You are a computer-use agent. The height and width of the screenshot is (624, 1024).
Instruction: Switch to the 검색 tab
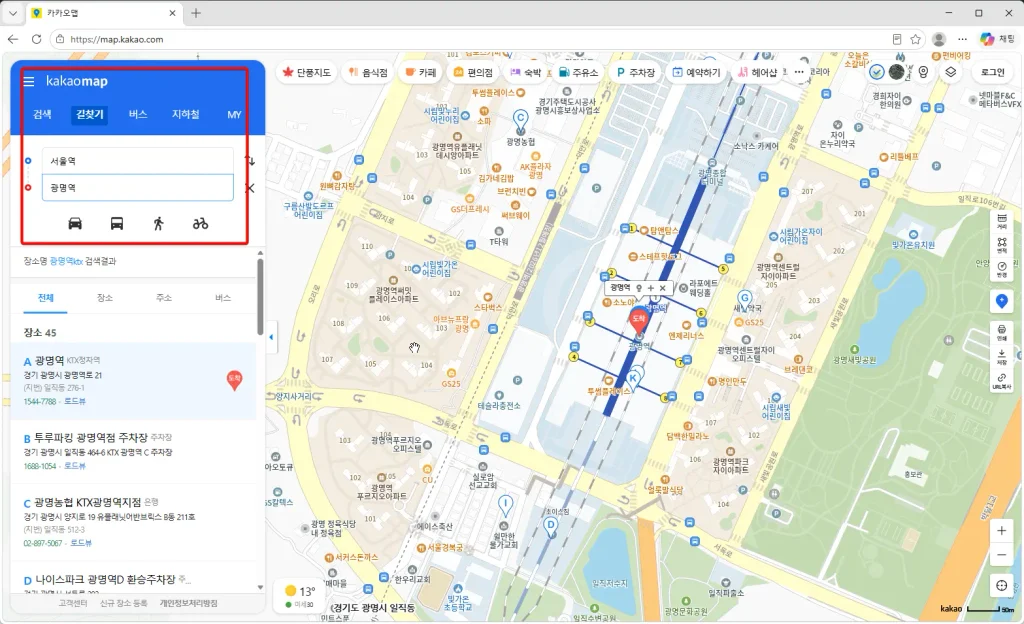[42, 114]
